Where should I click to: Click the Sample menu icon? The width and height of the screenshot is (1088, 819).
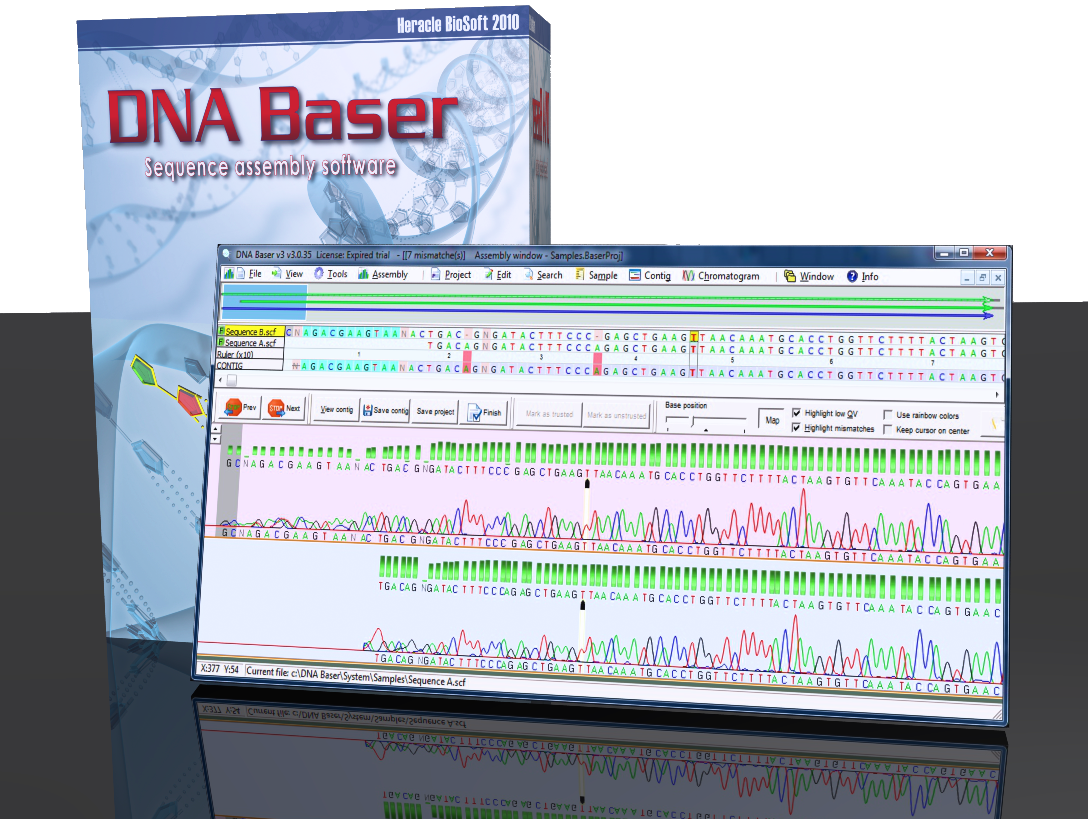pyautogui.click(x=579, y=275)
